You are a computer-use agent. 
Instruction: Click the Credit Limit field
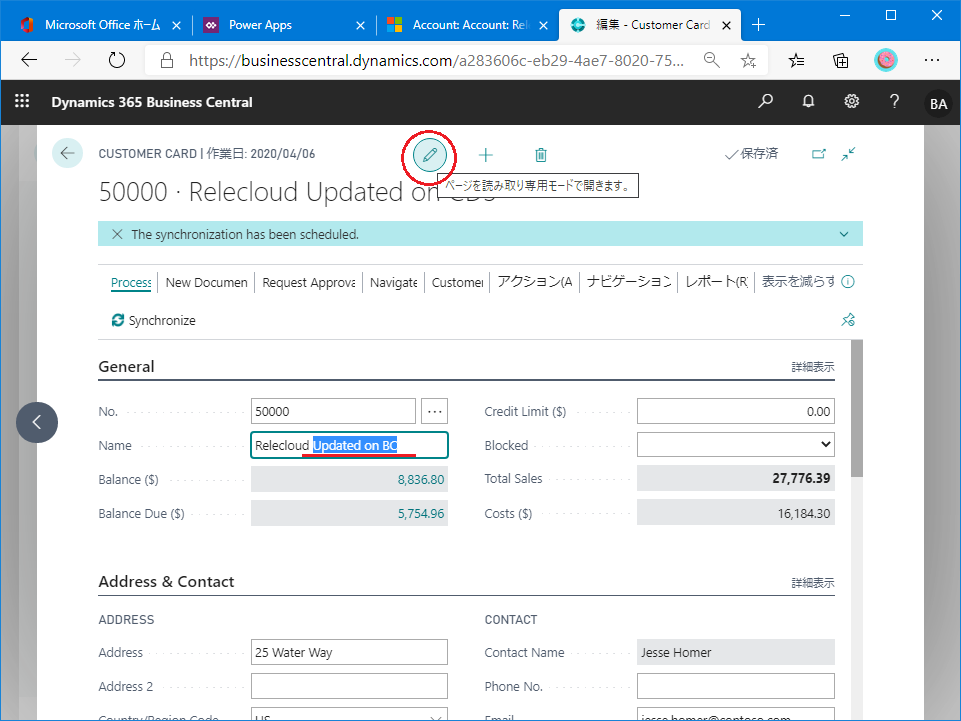(735, 411)
